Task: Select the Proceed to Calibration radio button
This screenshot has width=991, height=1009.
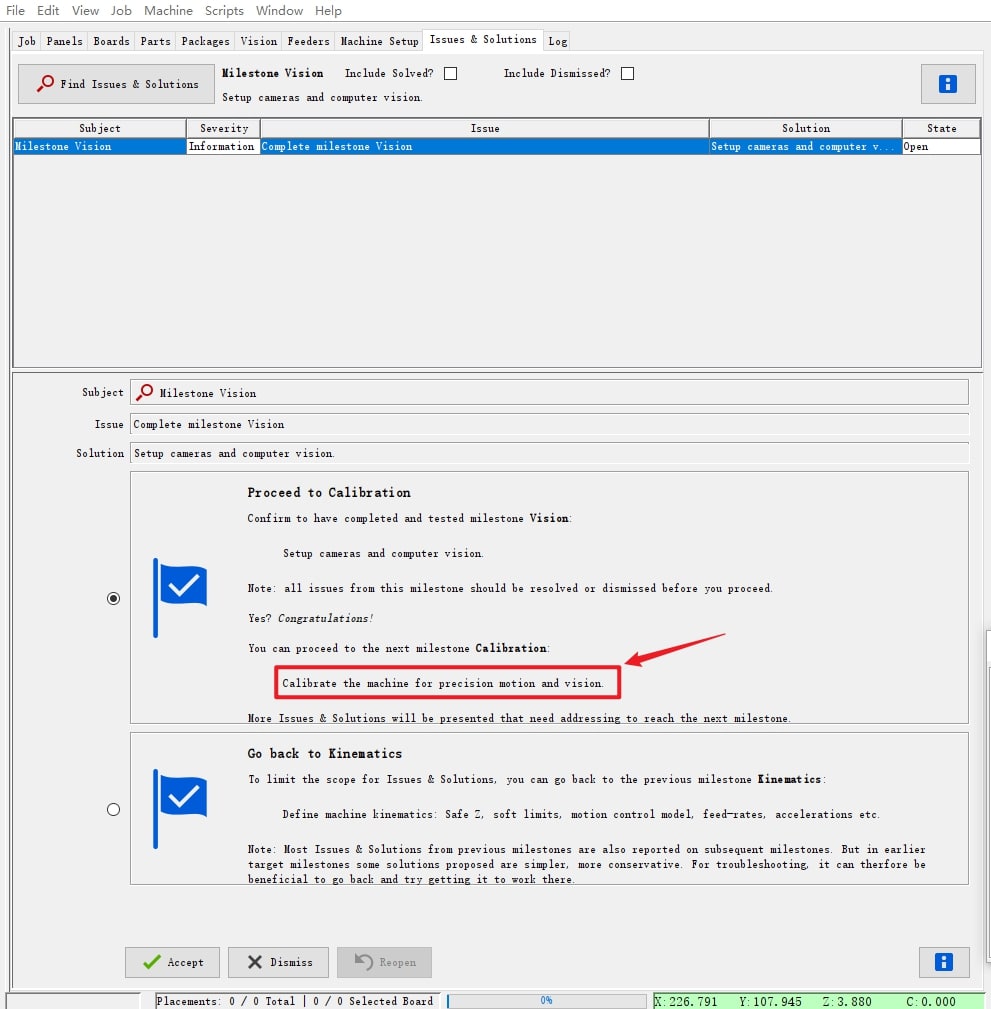Action: (113, 598)
